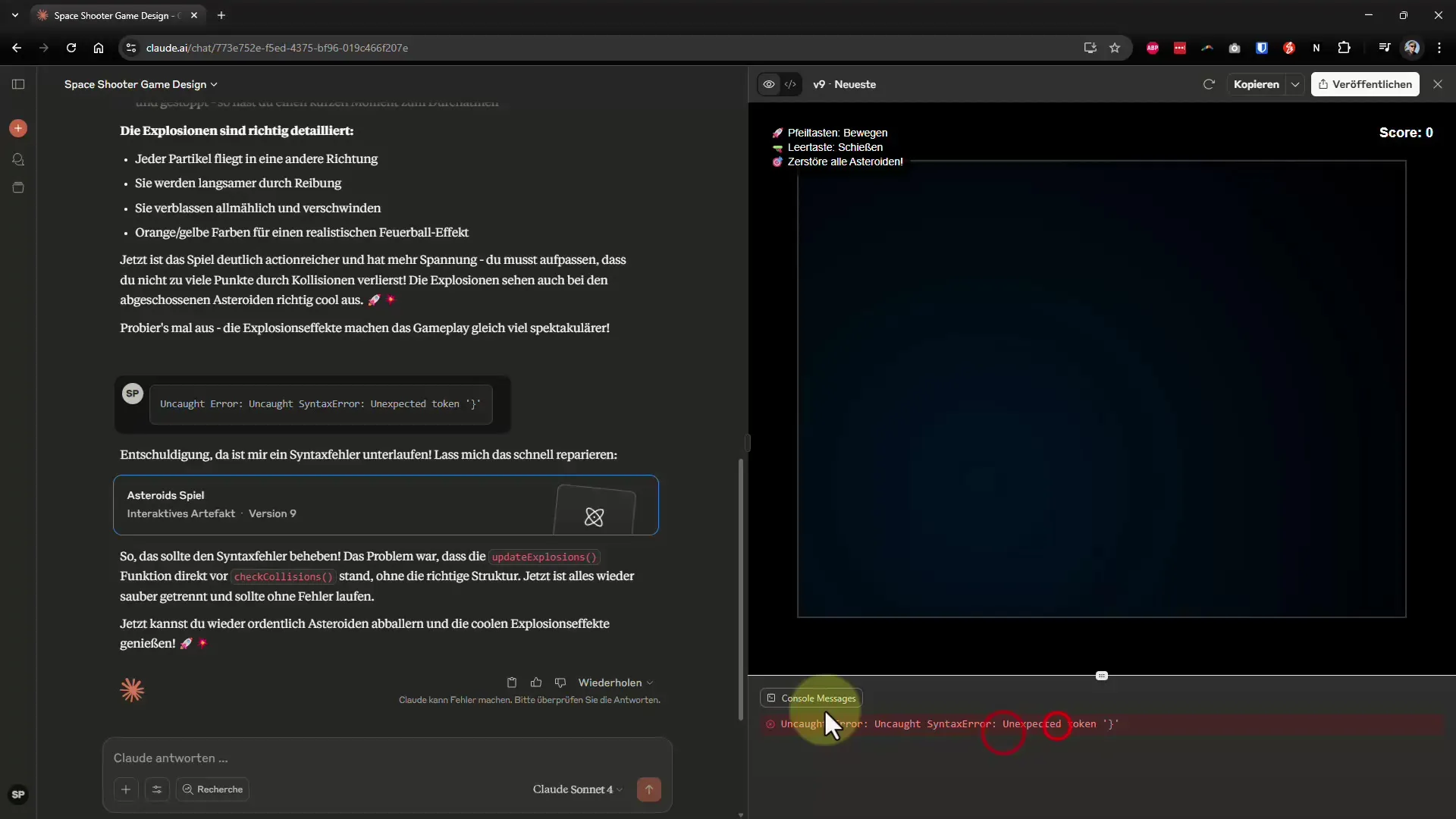
Task: Open the ABP Adblock Plus extension
Action: click(1153, 48)
